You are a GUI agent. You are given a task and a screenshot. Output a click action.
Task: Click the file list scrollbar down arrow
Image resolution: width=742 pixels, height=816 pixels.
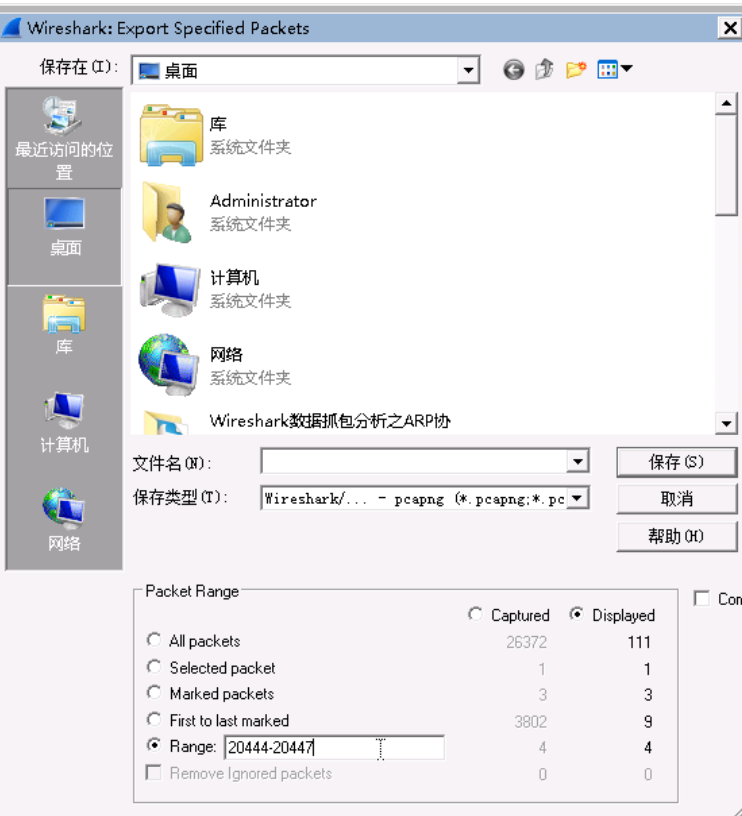(x=726, y=423)
